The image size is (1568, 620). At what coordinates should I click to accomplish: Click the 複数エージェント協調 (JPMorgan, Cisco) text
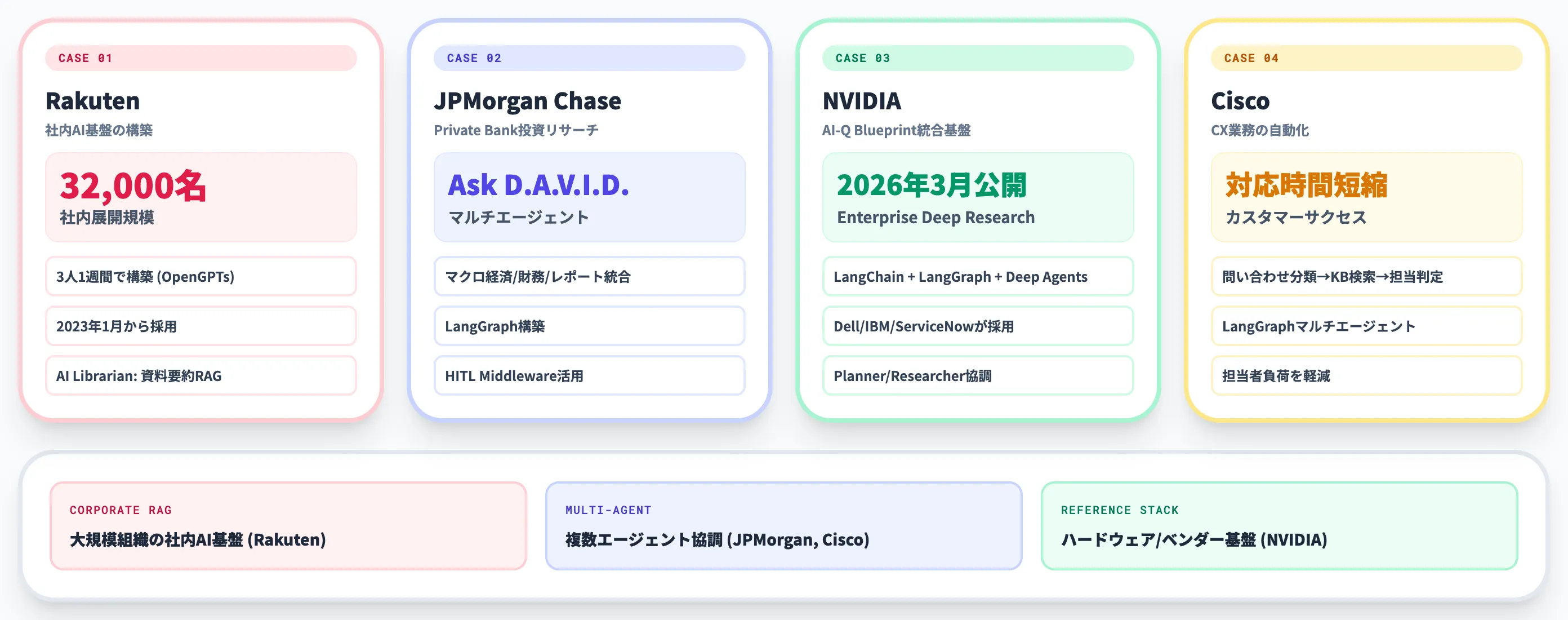pos(717,539)
